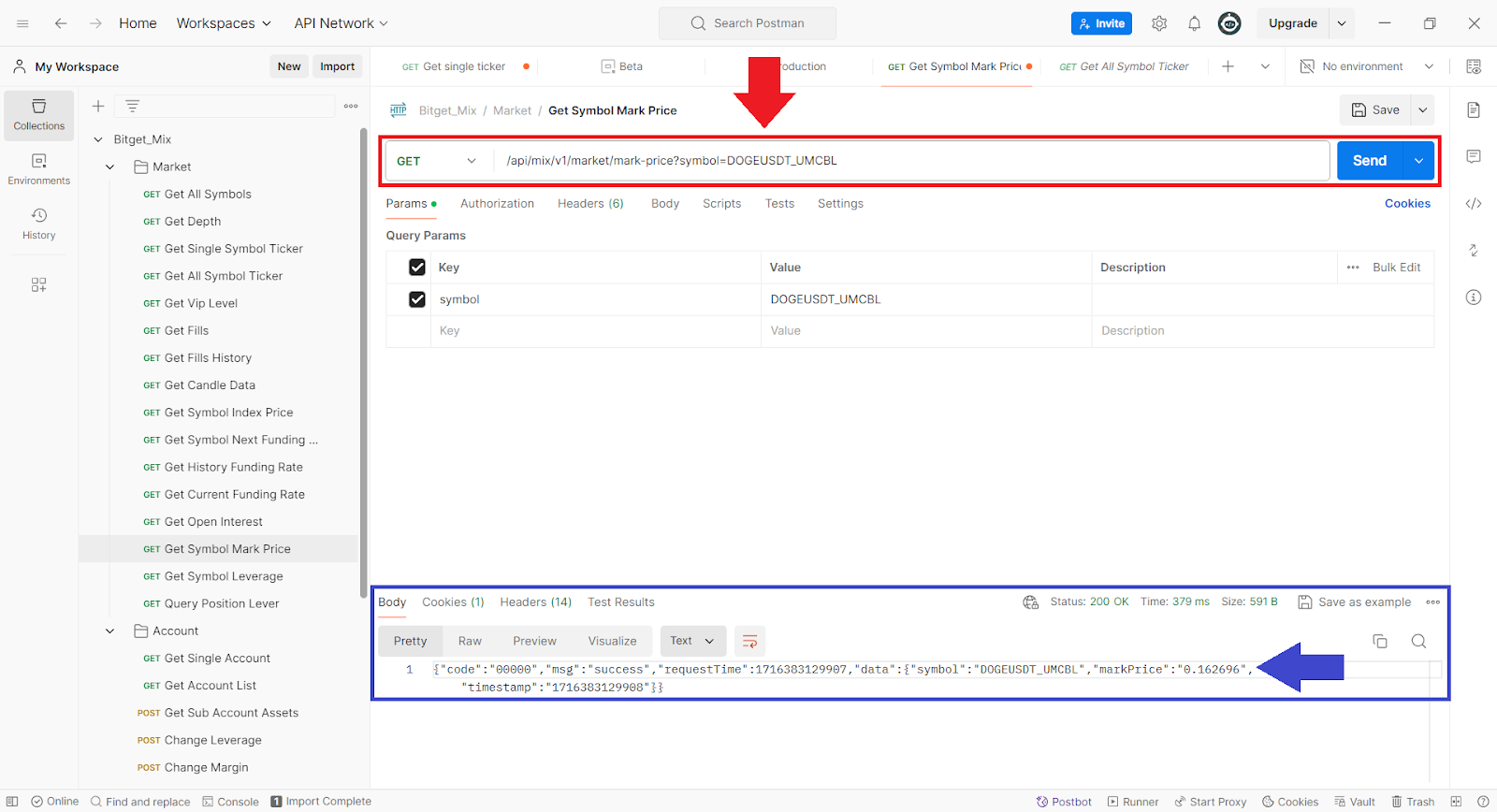Switch to the Raw response view
Screen dimensions: 1497x812
[x=470, y=641]
